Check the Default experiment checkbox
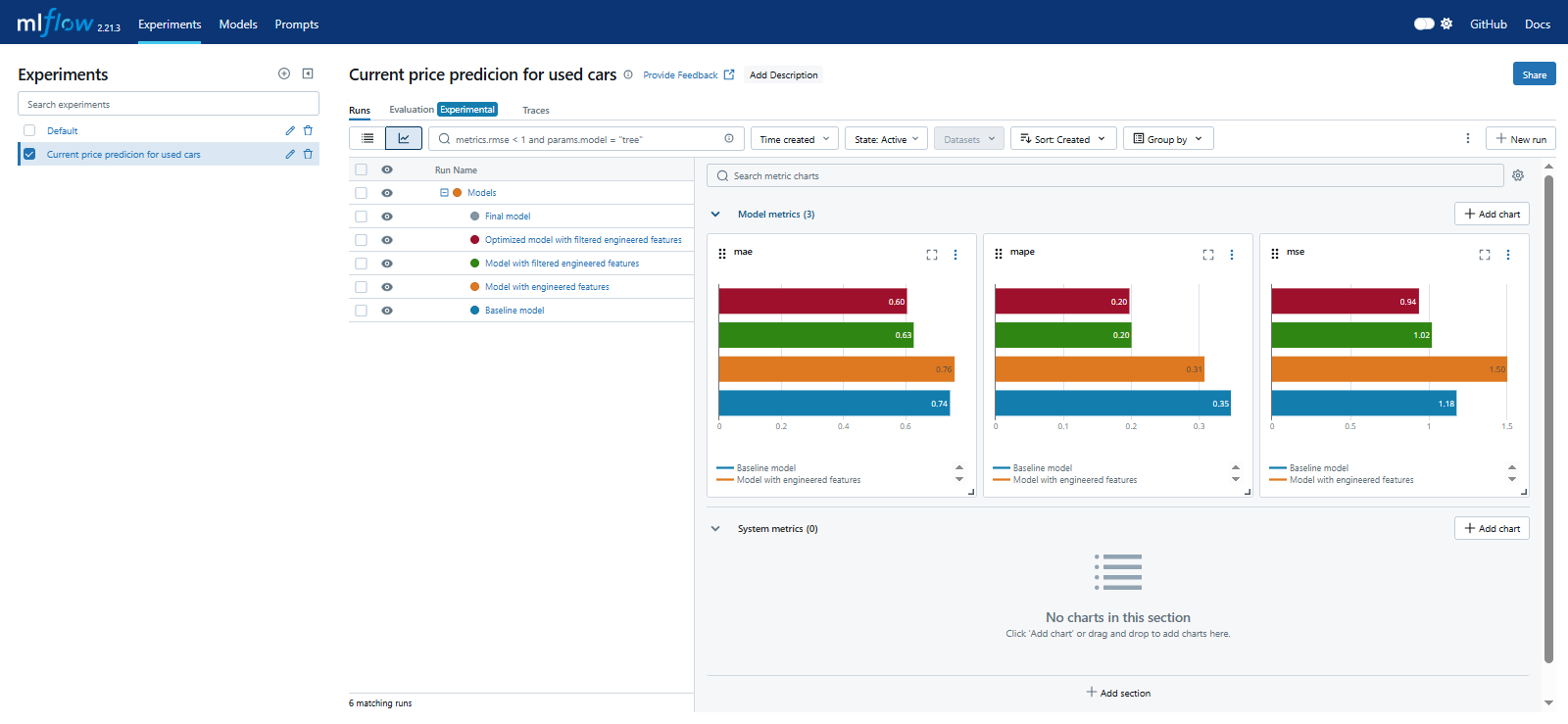 pos(29,130)
